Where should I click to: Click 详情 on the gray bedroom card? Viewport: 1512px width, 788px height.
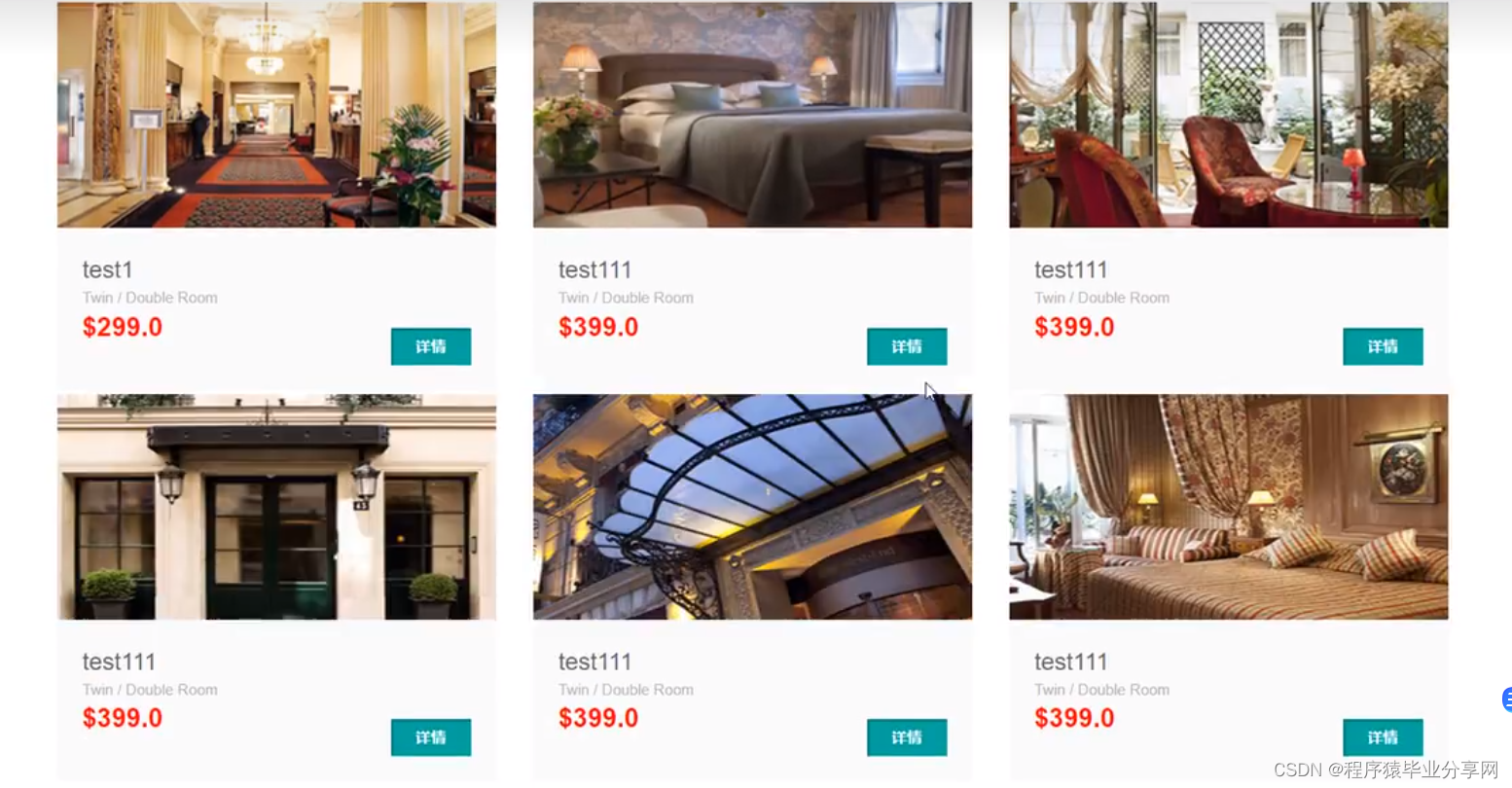tap(907, 346)
